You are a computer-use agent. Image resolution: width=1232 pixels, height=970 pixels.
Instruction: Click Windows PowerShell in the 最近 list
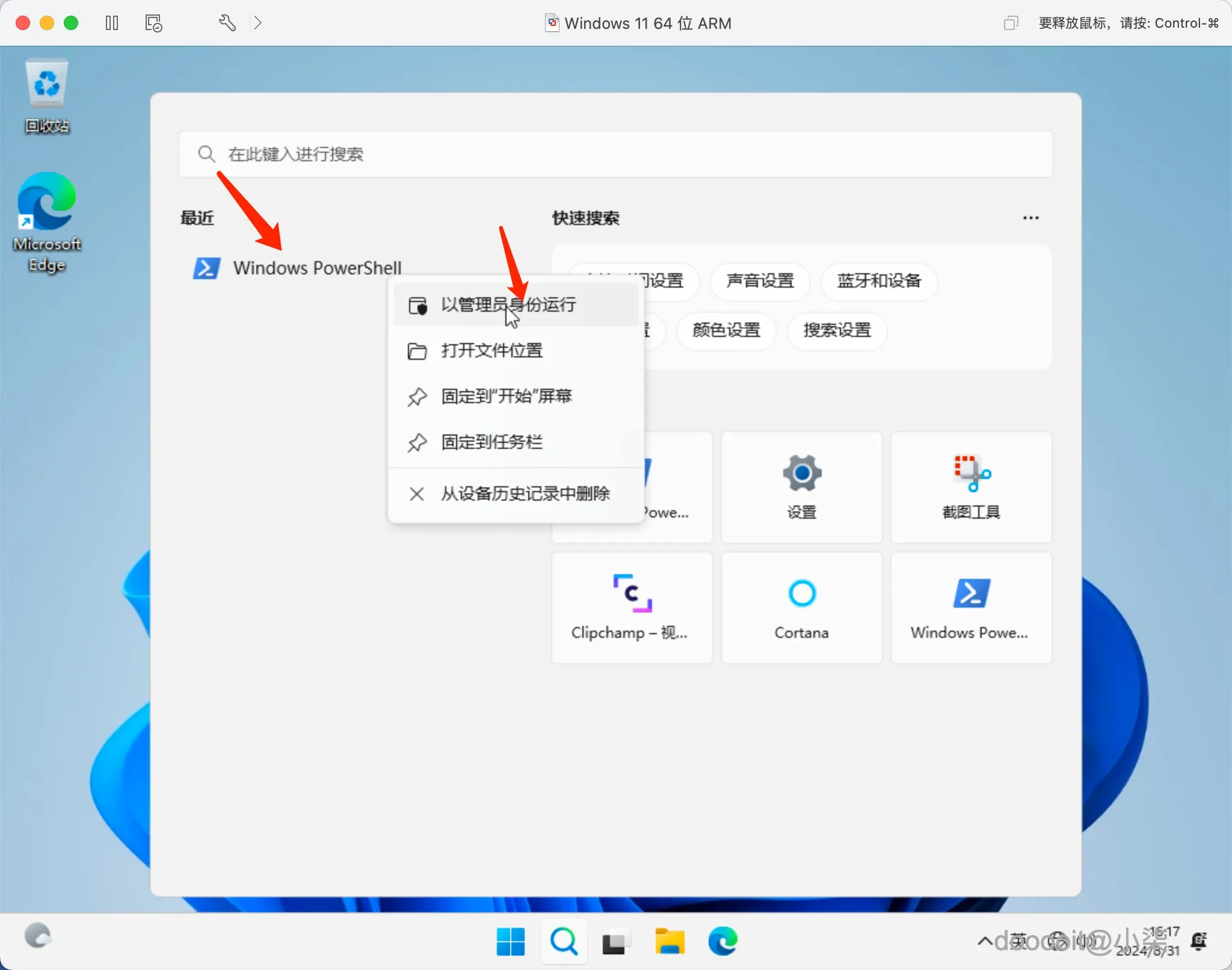coord(317,268)
